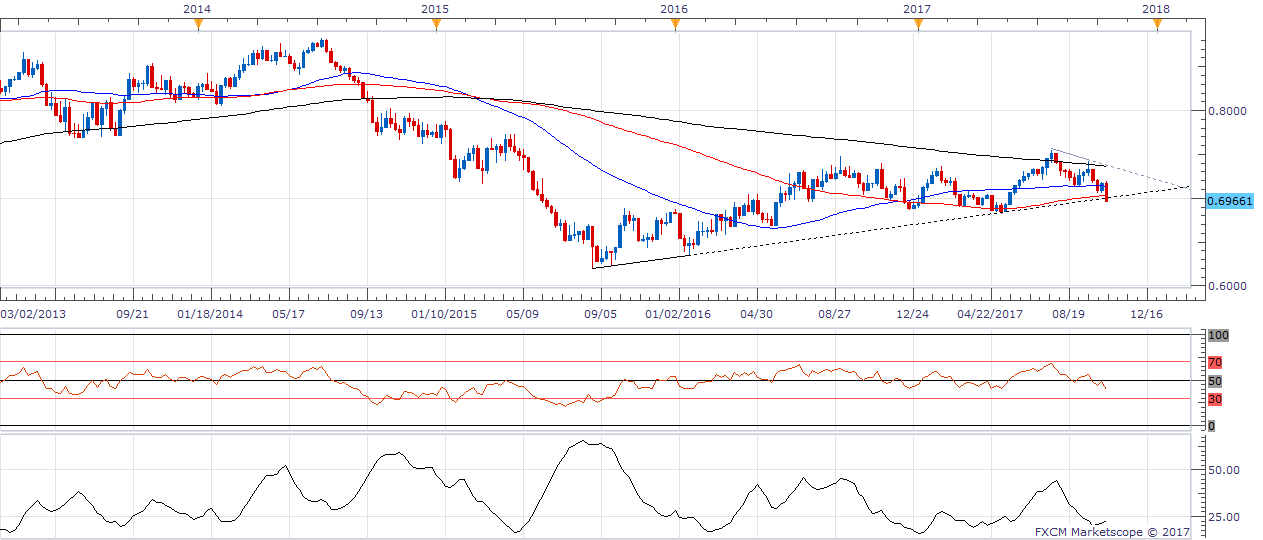Viewport: 1263px width, 540px height.
Task: Click the 09/21 date label
Action: coord(132,314)
